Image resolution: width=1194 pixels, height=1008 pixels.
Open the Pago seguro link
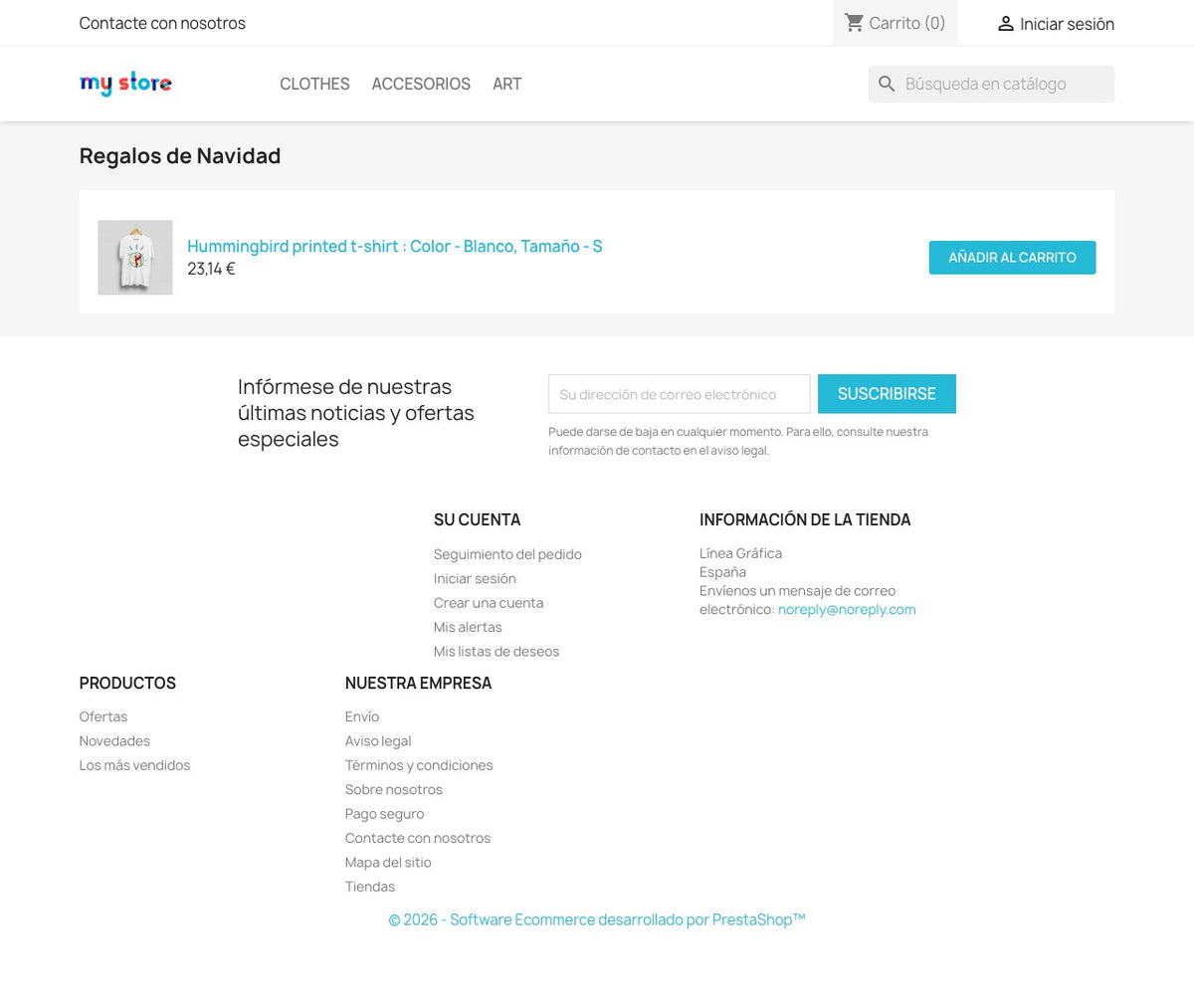(384, 814)
